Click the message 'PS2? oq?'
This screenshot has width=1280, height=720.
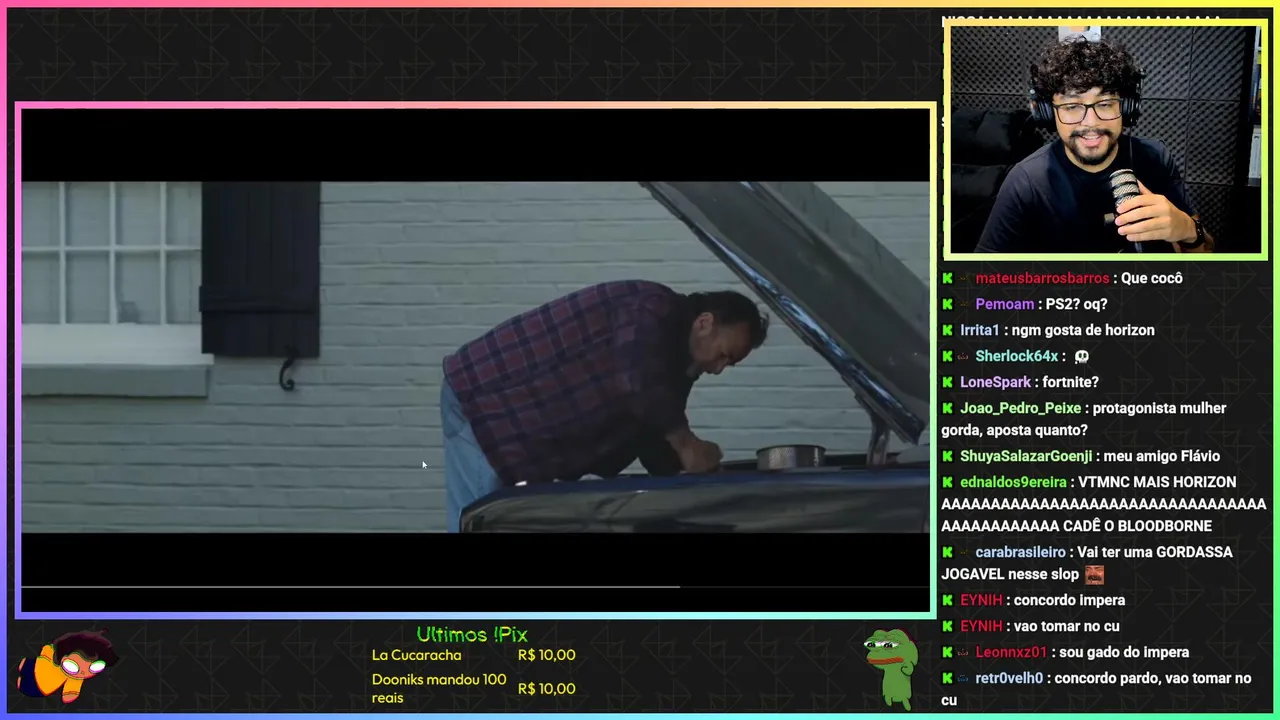(x=1077, y=304)
